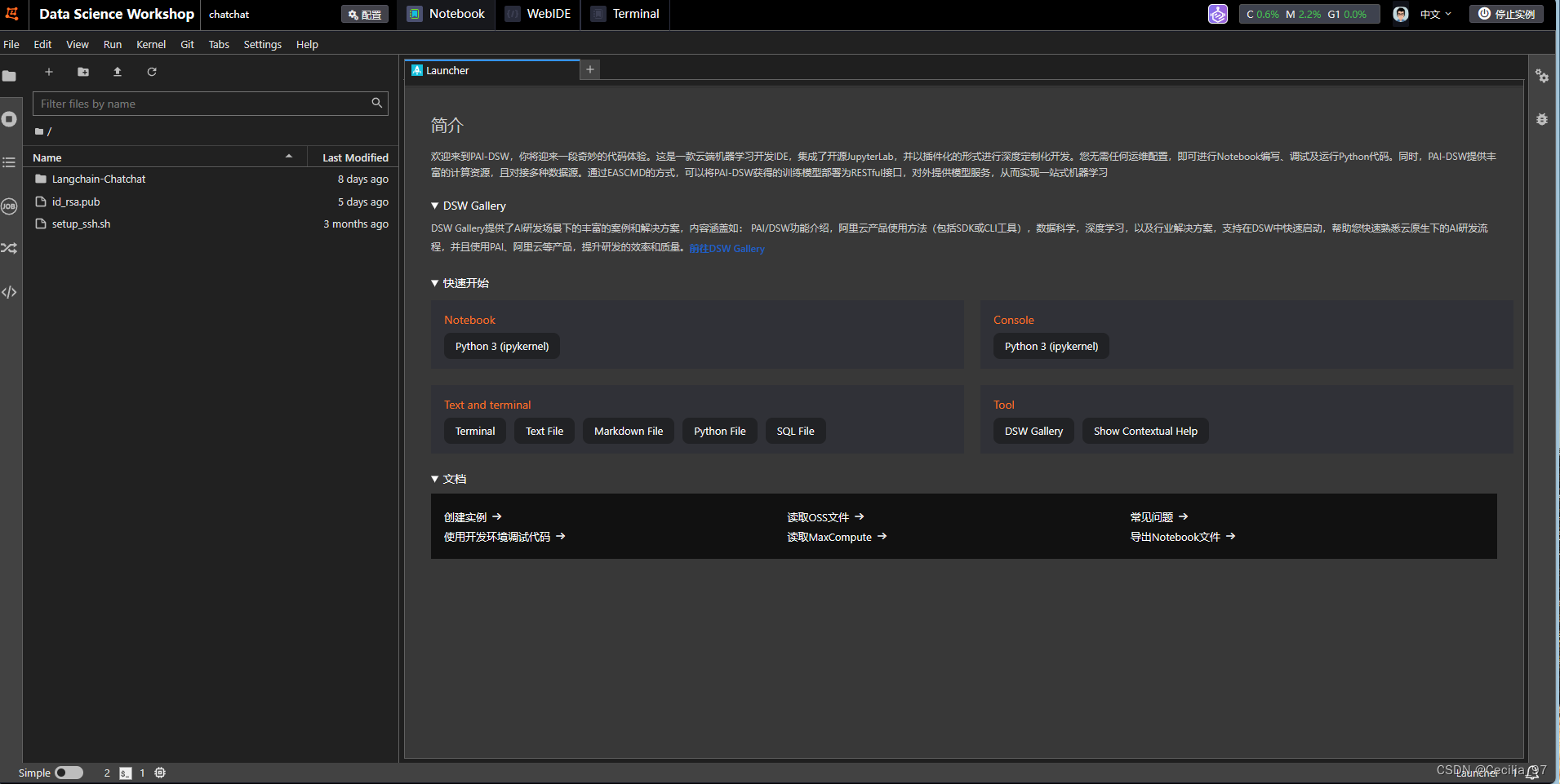The width and height of the screenshot is (1560, 784).
Task: Refresh the file list
Action: 152,72
